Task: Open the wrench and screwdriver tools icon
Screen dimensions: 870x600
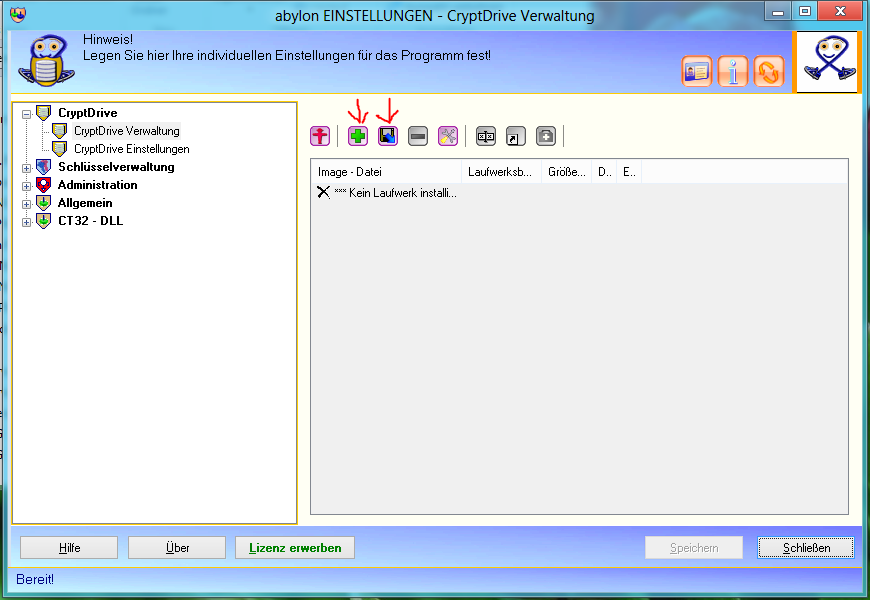Action: pos(448,136)
